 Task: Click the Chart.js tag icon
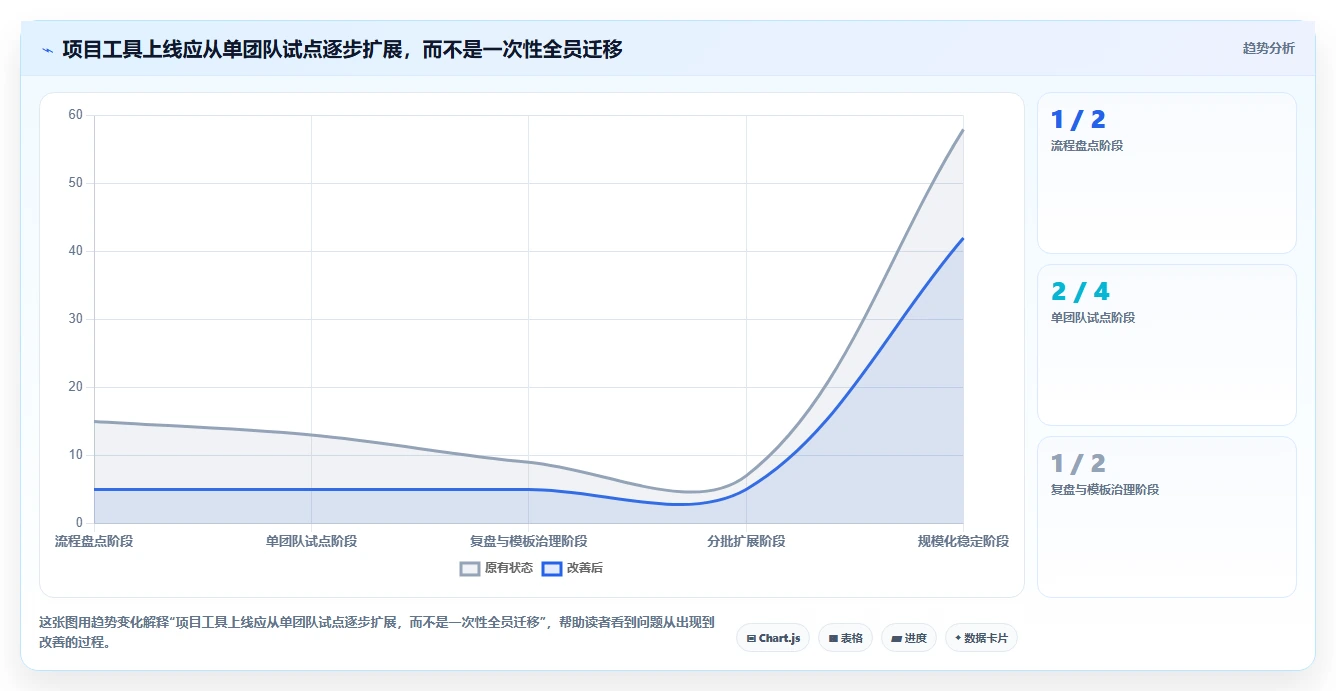coord(751,638)
